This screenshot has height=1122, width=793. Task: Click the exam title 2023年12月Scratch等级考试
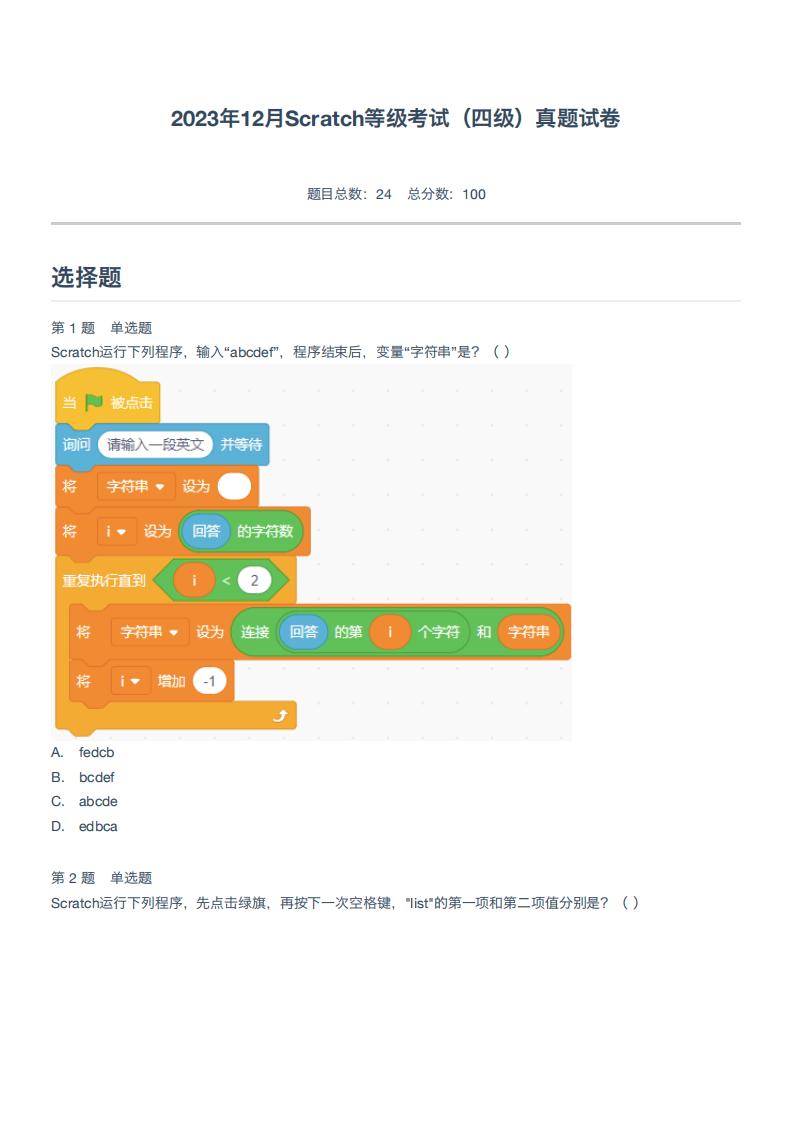click(395, 118)
